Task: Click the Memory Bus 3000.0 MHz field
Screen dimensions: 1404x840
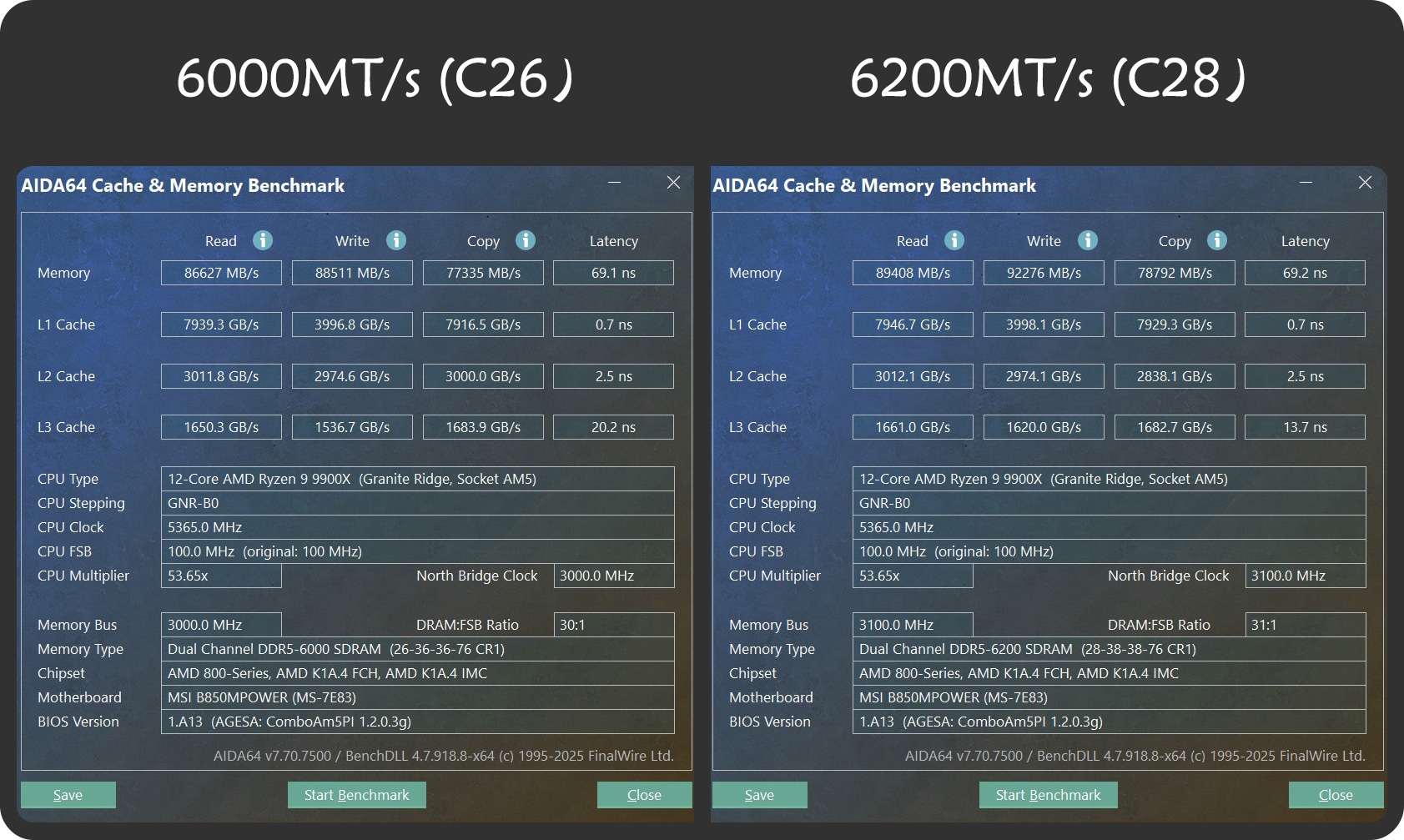Action: [x=221, y=625]
